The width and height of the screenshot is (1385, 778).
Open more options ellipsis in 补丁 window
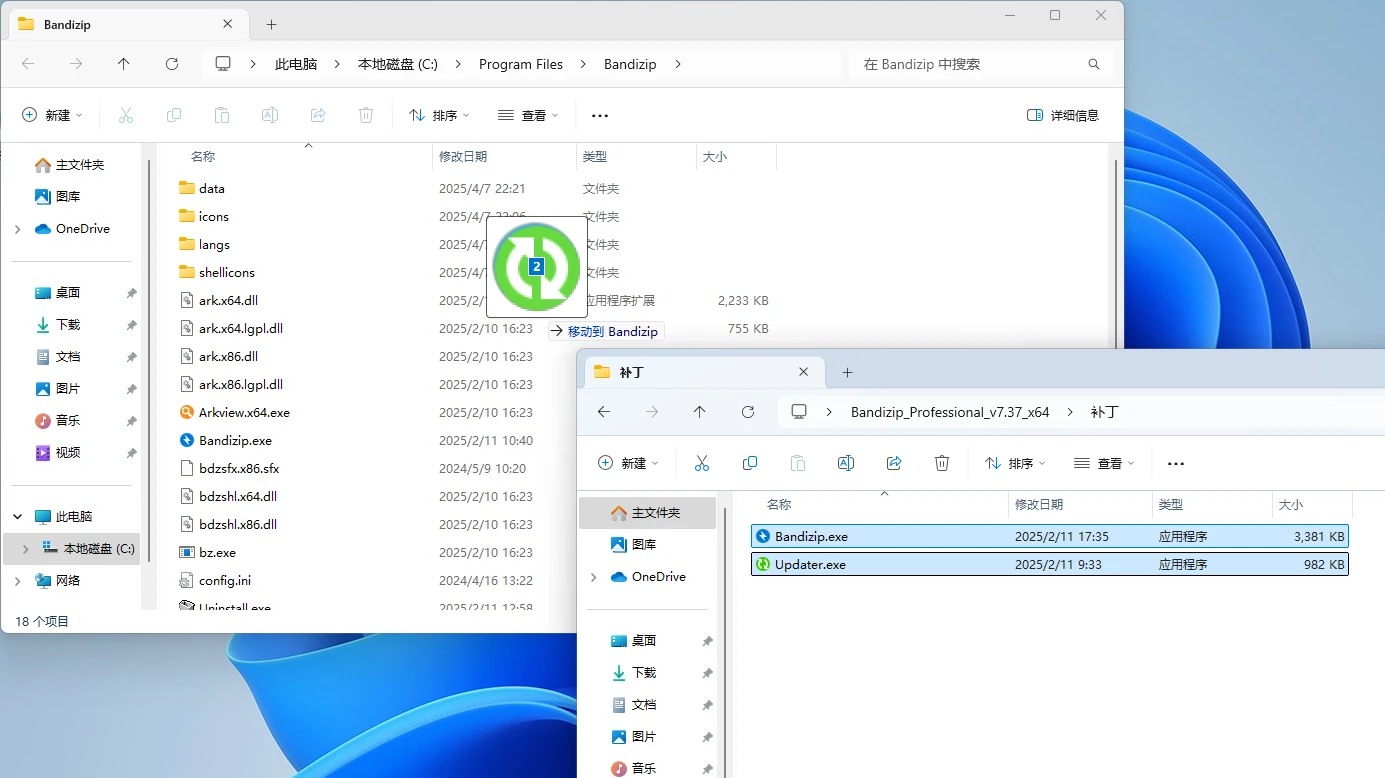pos(1176,464)
